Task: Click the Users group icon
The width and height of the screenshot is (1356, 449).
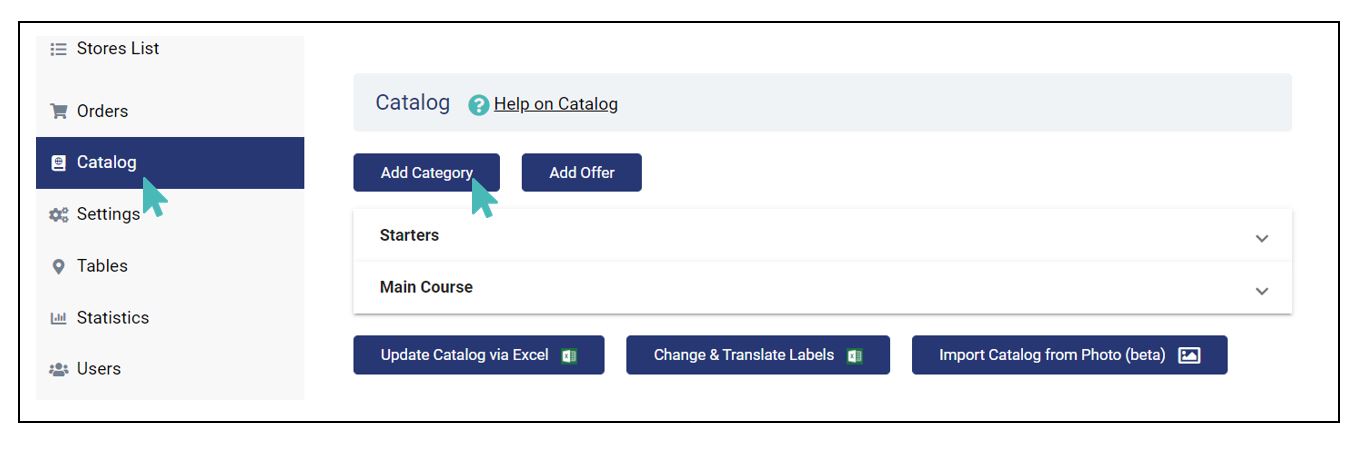Action: (x=58, y=369)
